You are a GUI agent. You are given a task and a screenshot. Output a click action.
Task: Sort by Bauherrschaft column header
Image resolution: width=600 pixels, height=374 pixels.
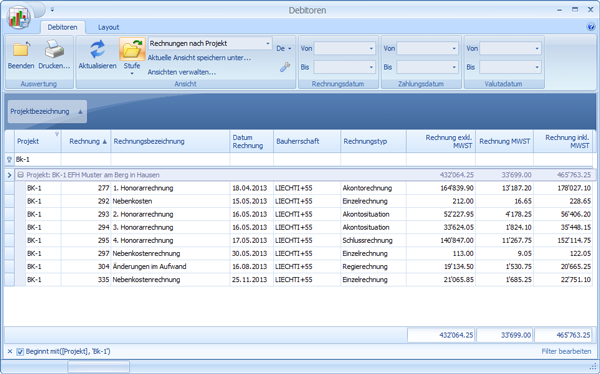coord(307,141)
